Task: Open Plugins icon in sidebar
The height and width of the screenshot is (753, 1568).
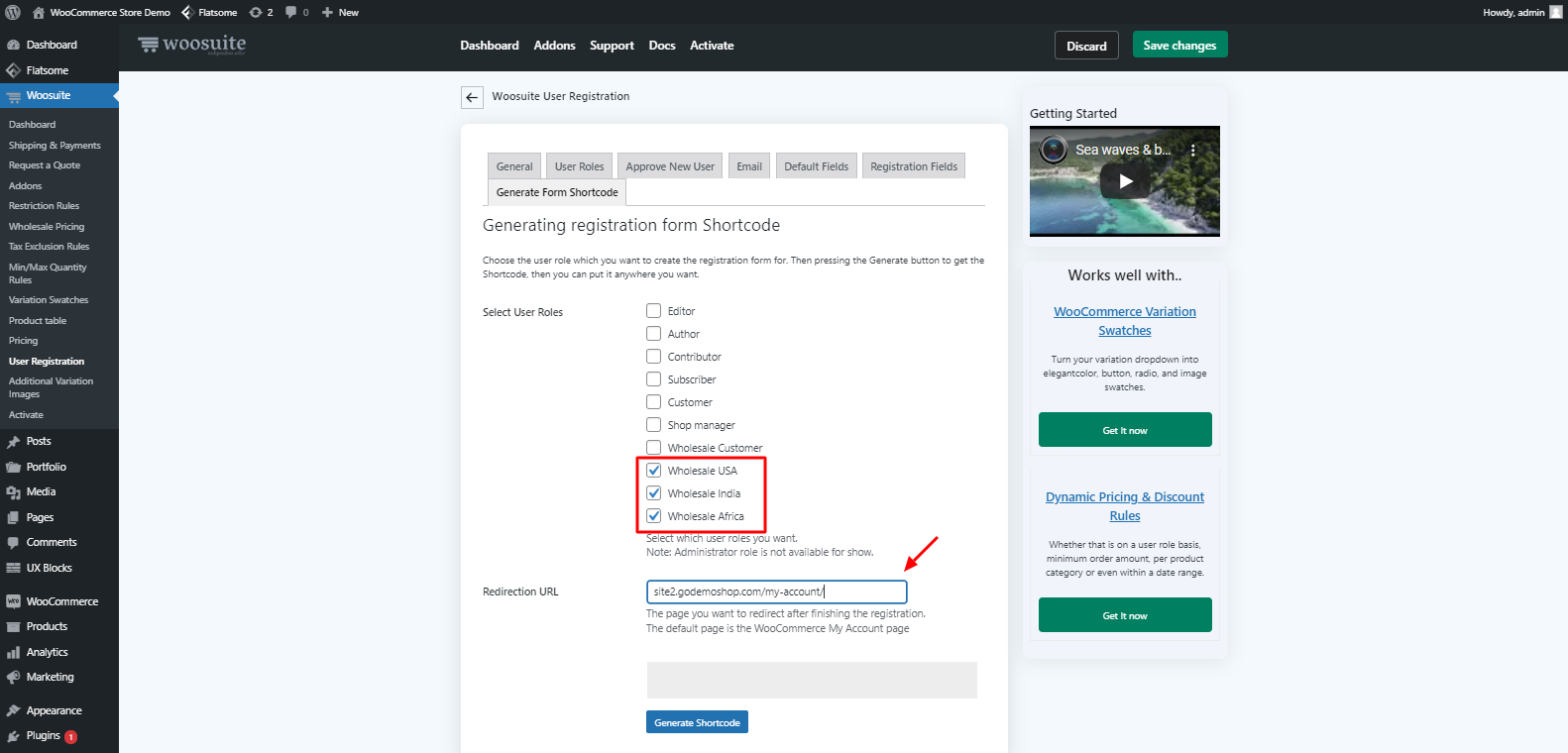Action: (x=13, y=735)
